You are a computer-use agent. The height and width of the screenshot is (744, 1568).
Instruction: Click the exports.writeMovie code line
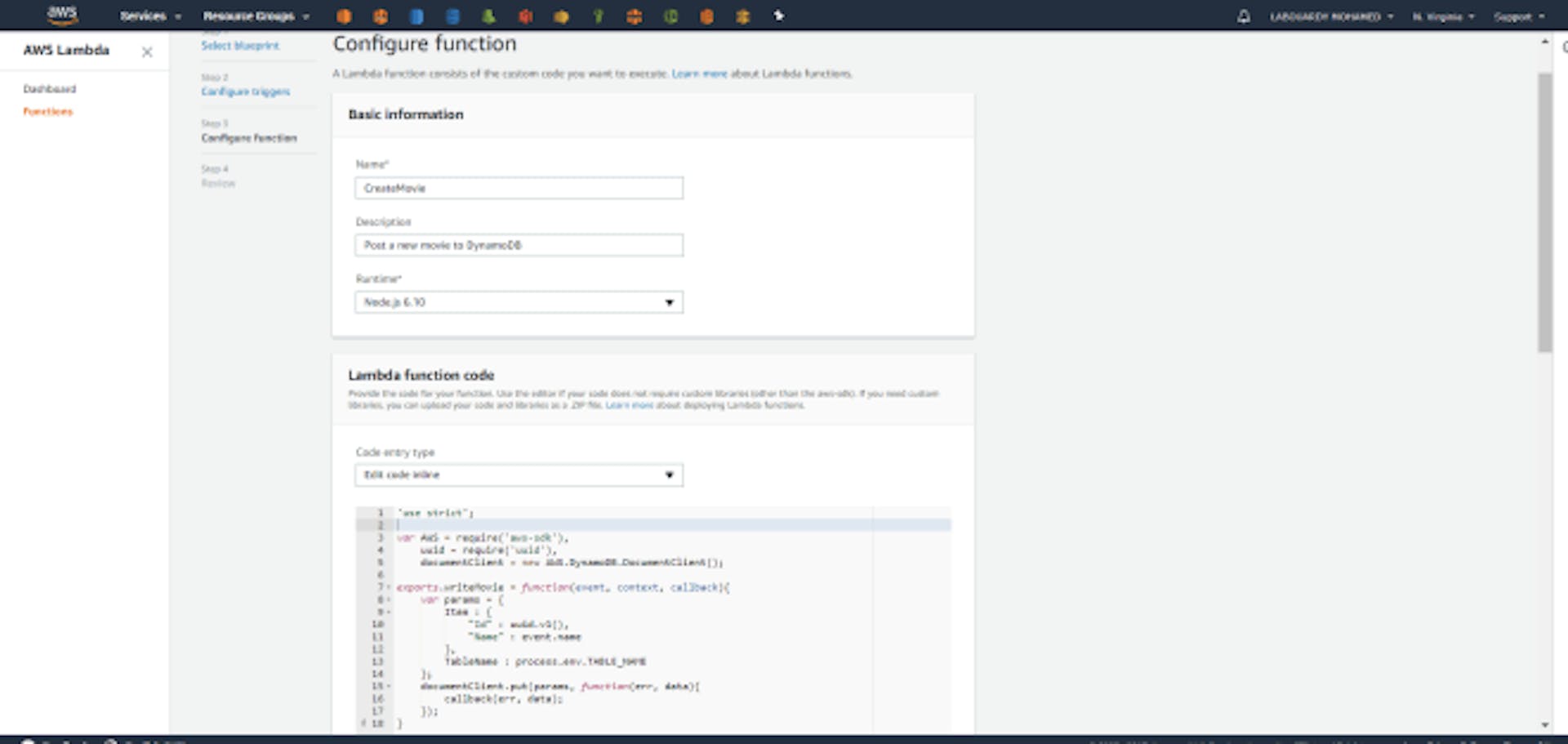[563, 587]
